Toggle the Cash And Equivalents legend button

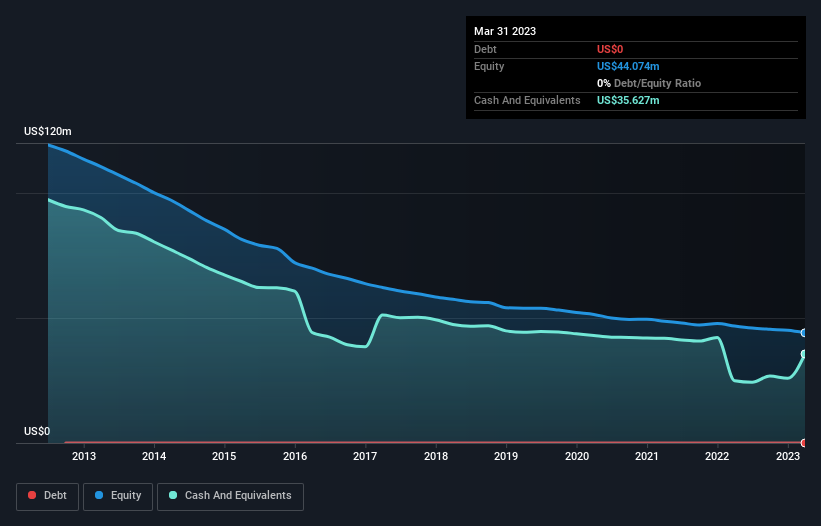point(230,496)
